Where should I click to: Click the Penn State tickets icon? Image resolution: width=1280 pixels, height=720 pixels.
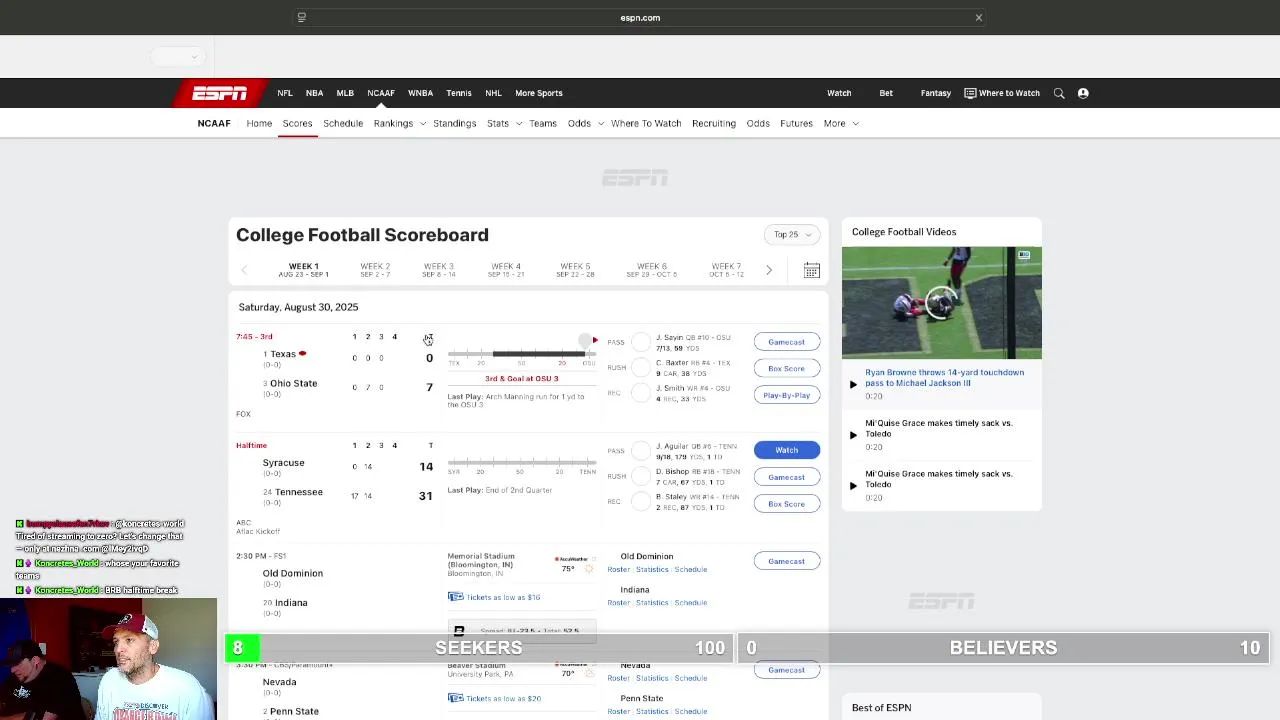click(x=456, y=698)
